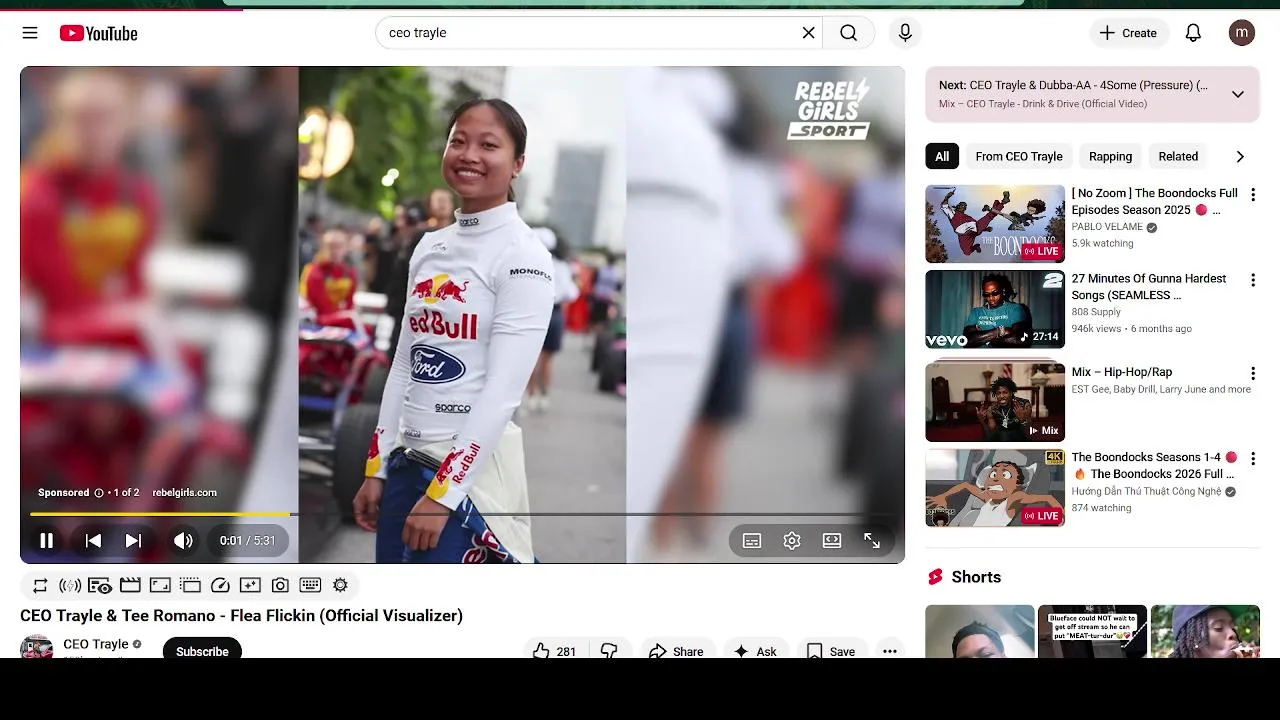Open Mix – Hip-Hop/Rap thumbnail
Viewport: 1280px width, 720px height.
995,402
